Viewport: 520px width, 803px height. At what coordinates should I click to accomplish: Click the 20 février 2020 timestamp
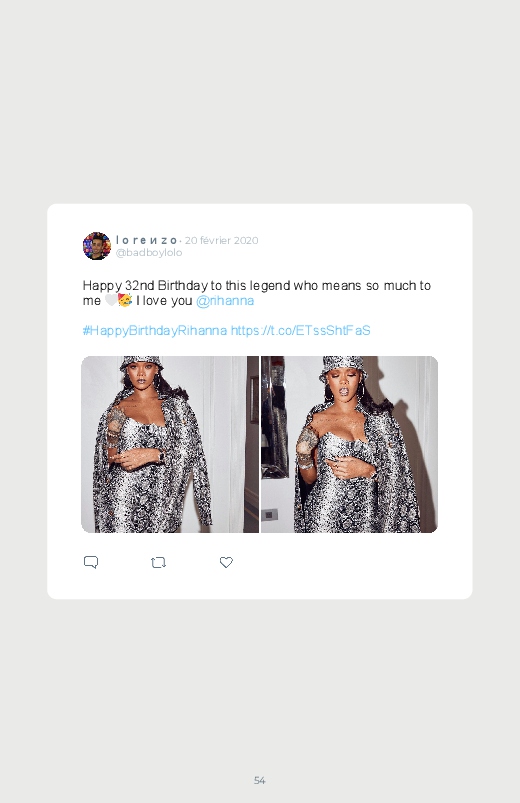click(221, 240)
